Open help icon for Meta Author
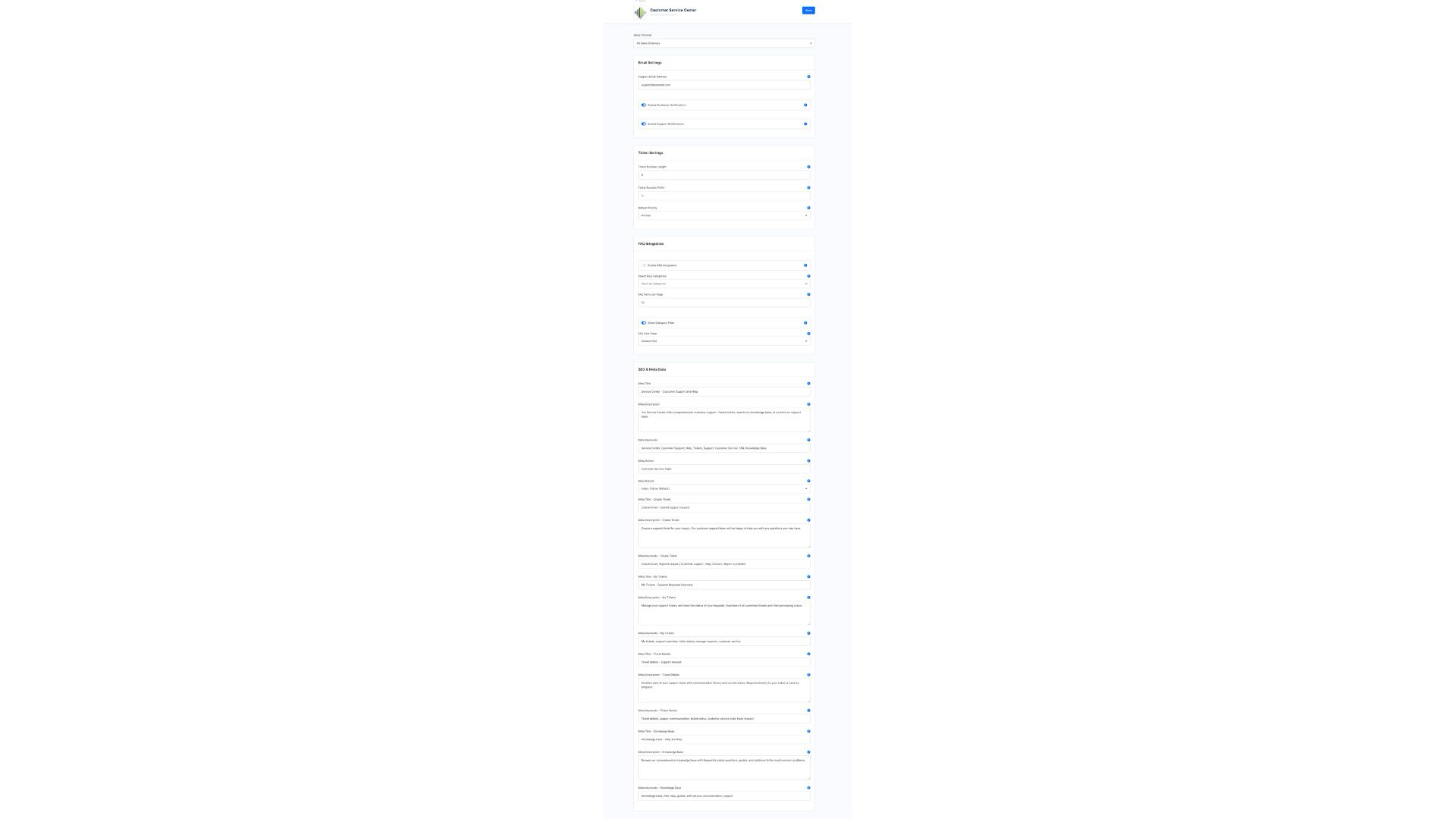The image size is (1456, 819). point(808,461)
